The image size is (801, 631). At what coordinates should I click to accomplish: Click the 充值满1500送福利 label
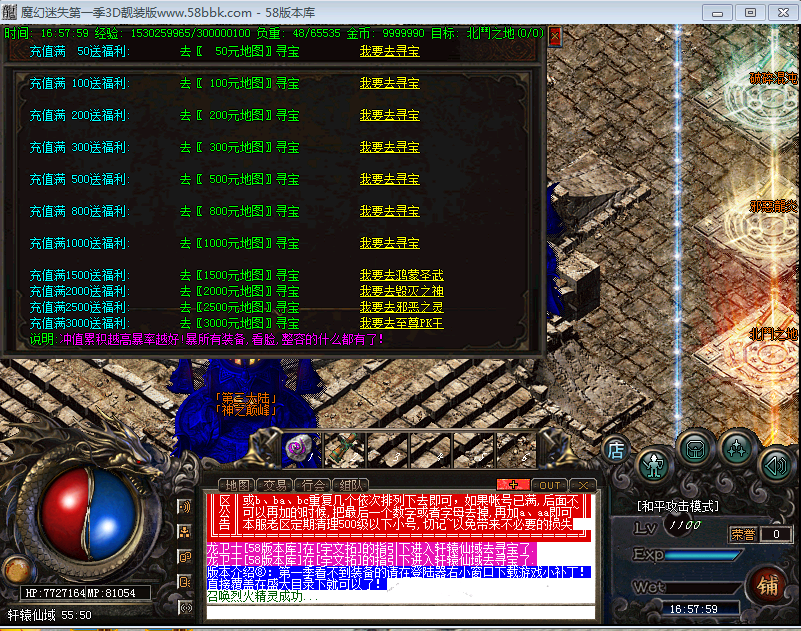point(80,275)
